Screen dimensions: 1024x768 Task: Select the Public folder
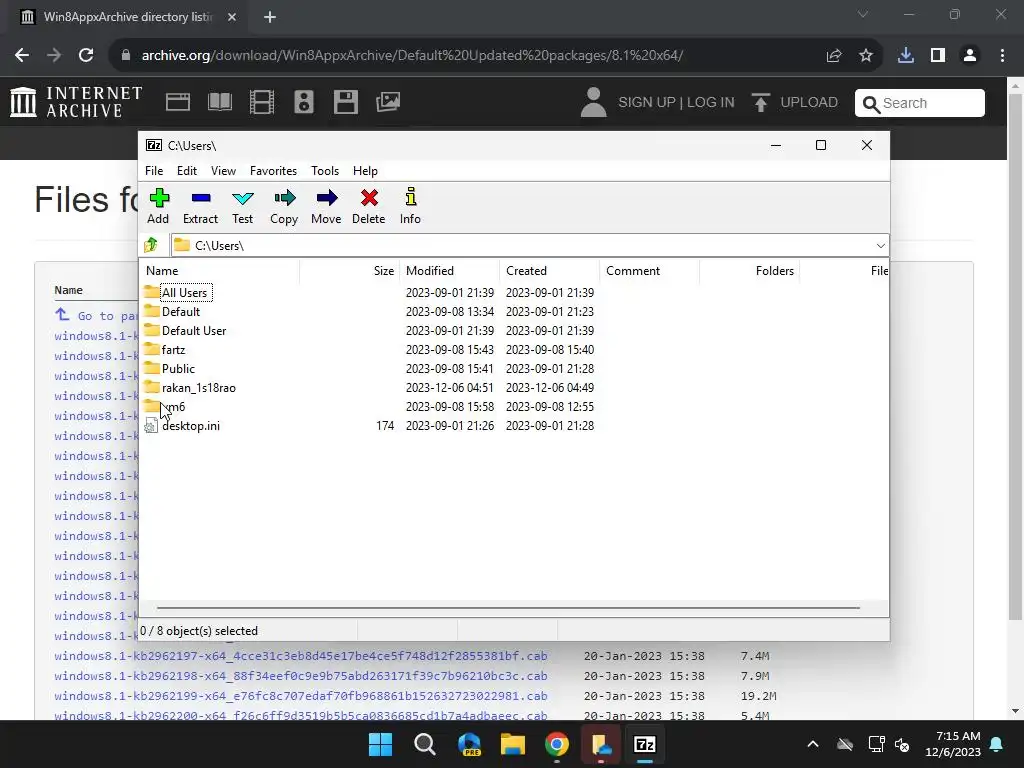pyautogui.click(x=178, y=368)
